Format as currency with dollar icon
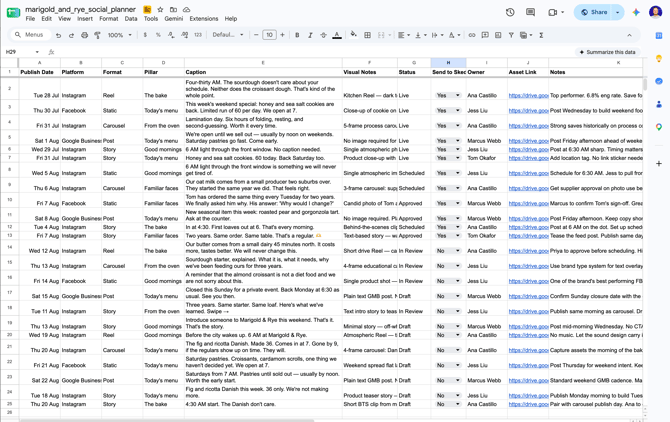Screen dimensions: 670x422 [145, 35]
